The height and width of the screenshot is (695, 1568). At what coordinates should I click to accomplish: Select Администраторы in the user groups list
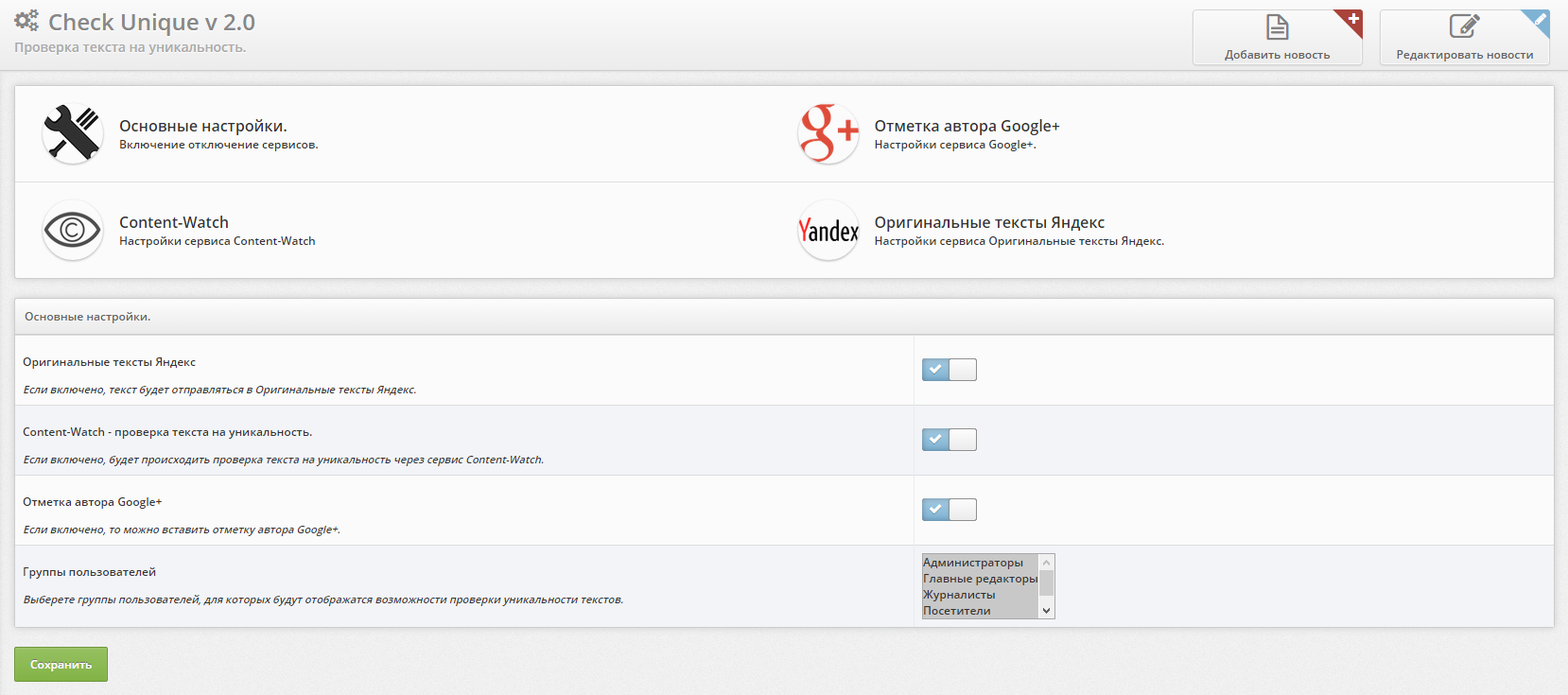pos(980,563)
